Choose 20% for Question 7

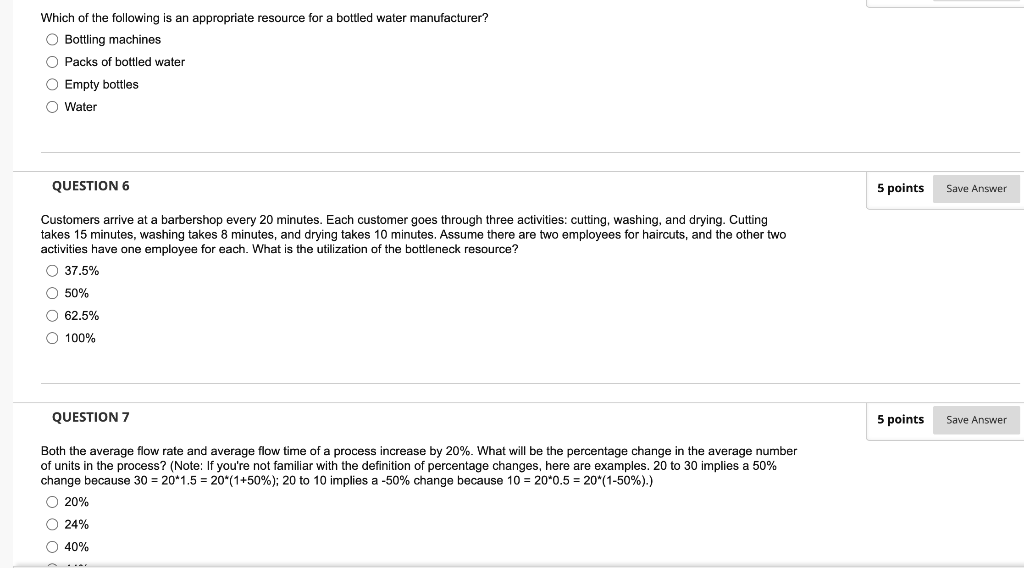[x=52, y=502]
